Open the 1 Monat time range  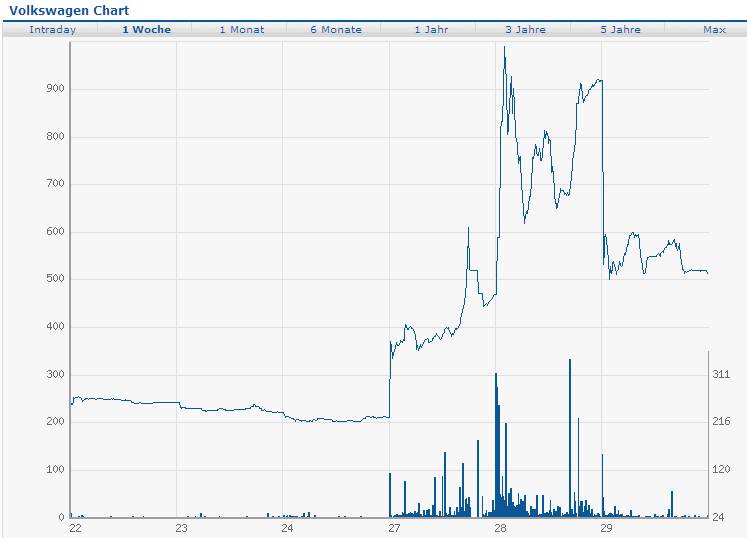point(242,30)
